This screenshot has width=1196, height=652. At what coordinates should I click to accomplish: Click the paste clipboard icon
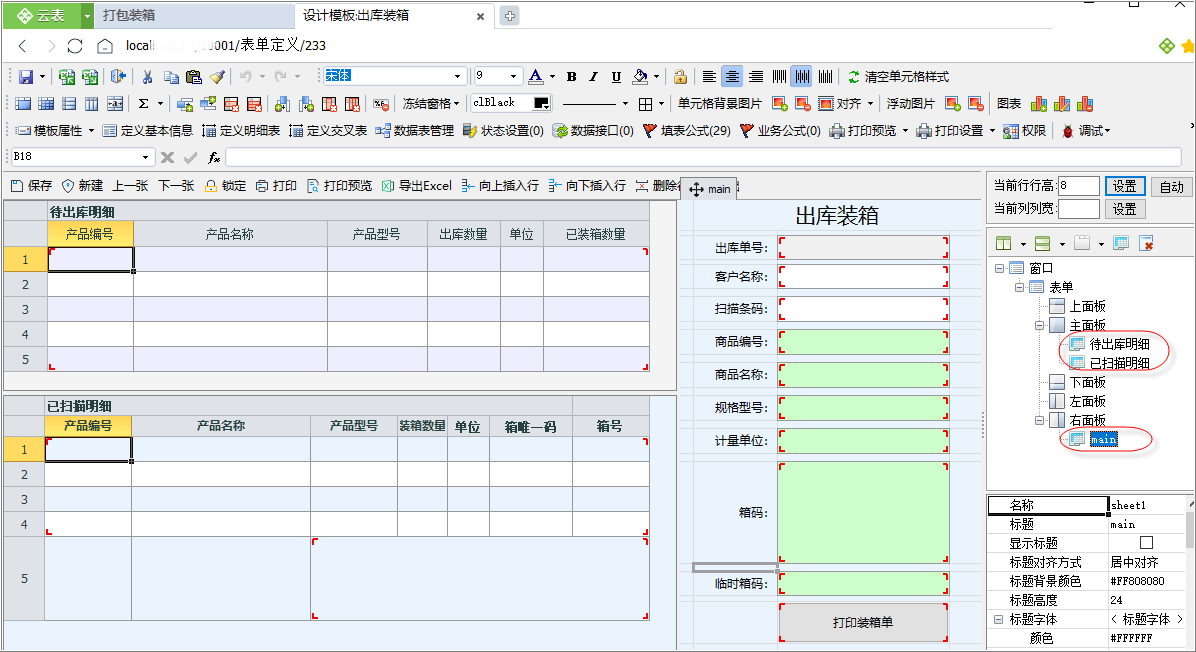pos(194,76)
